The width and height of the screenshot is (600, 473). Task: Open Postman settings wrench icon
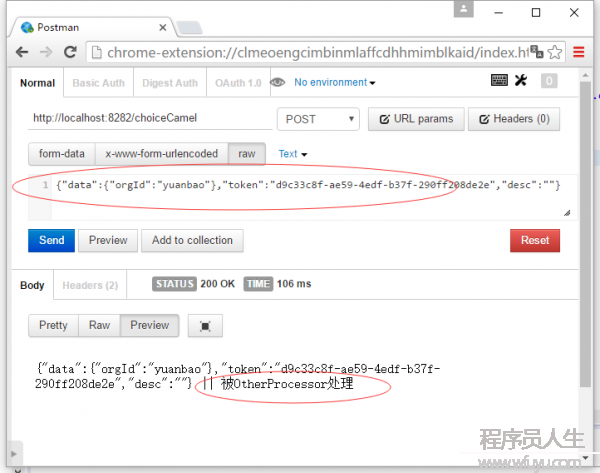[521, 80]
